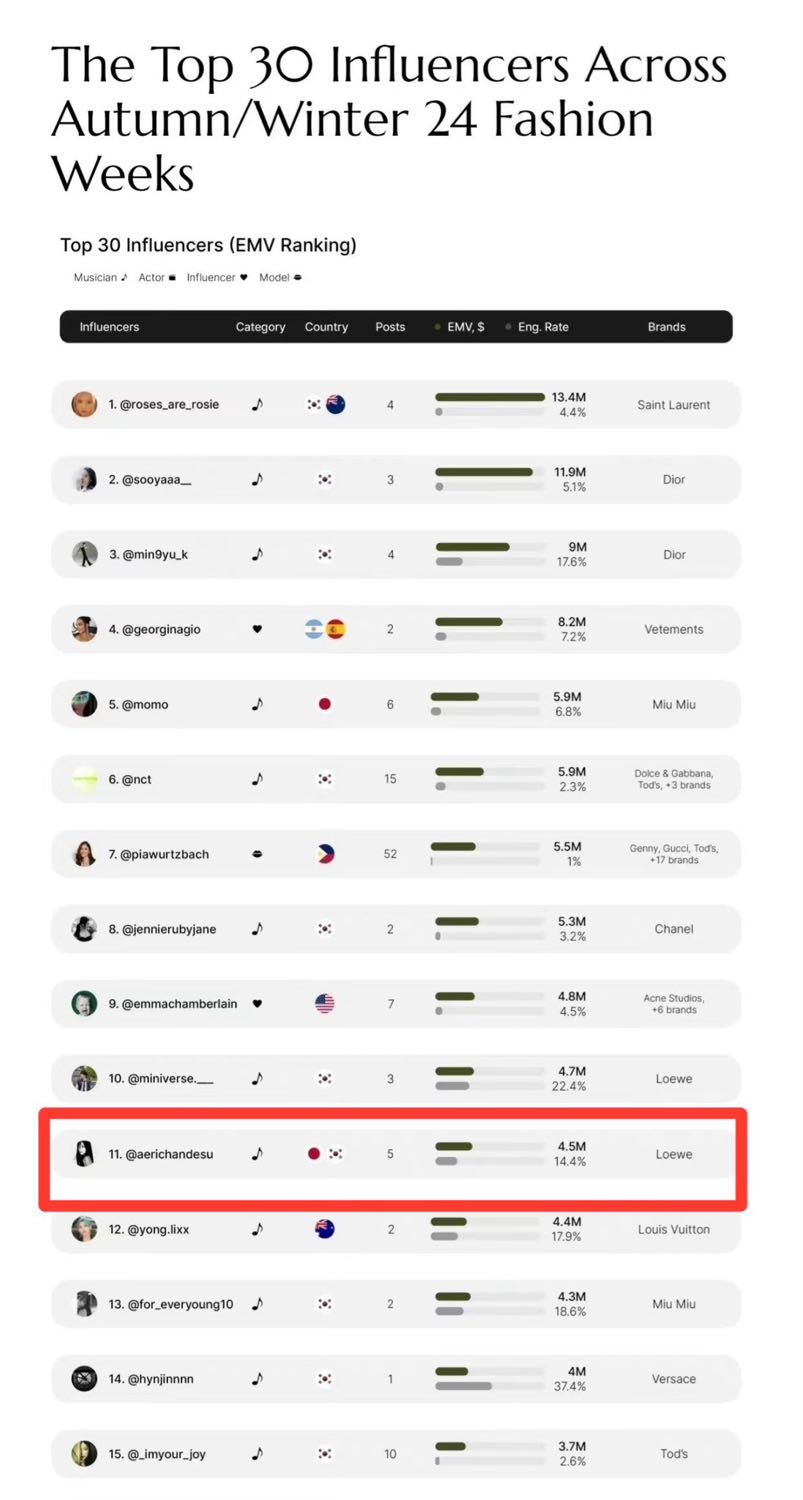This screenshot has width=803, height=1500.
Task: Click the Posts column header
Action: [390, 327]
